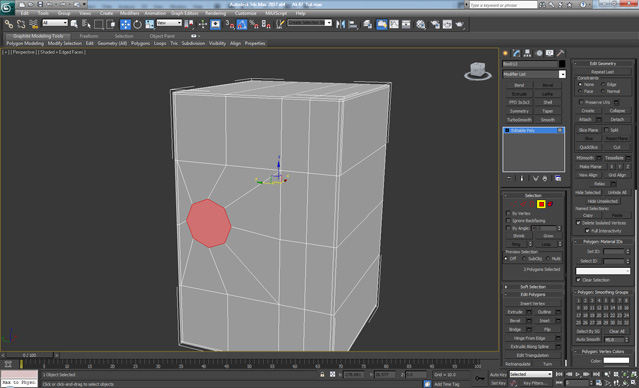Viewport: 639px width, 388px height.
Task: Uncheck the Clear Selection checkbox
Action: [578, 280]
